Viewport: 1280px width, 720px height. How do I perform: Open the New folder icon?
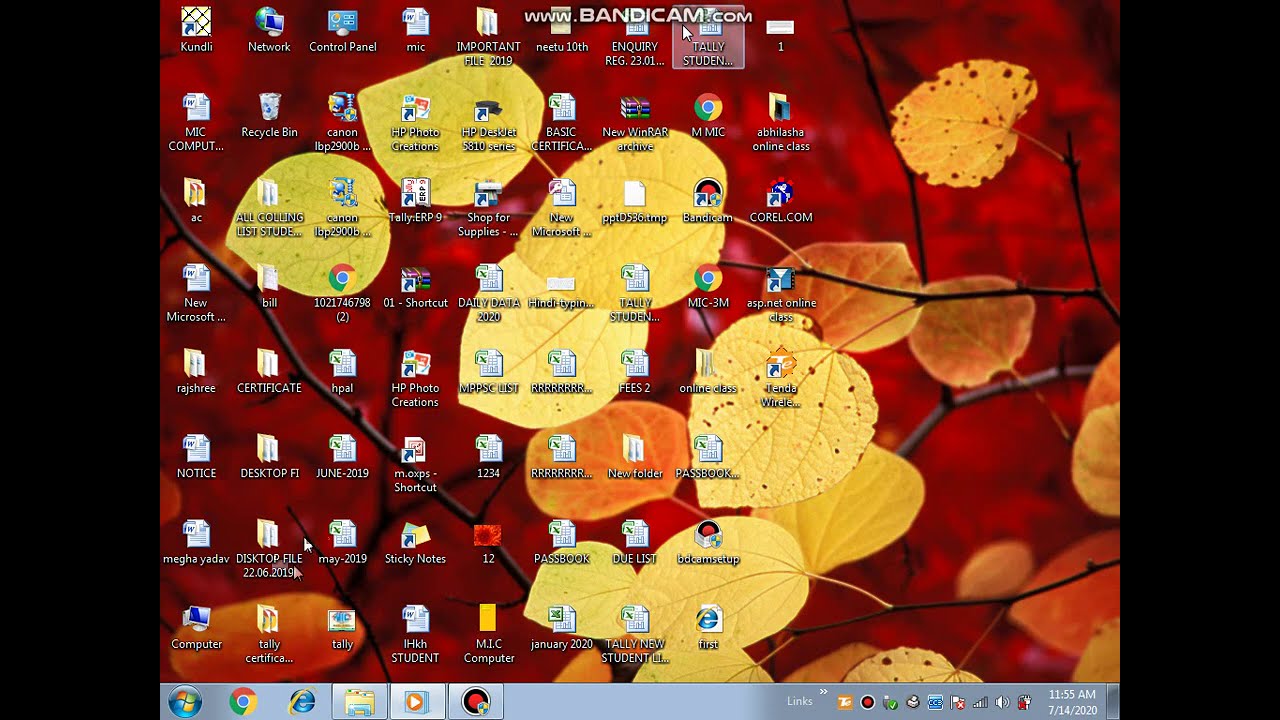[x=635, y=456]
